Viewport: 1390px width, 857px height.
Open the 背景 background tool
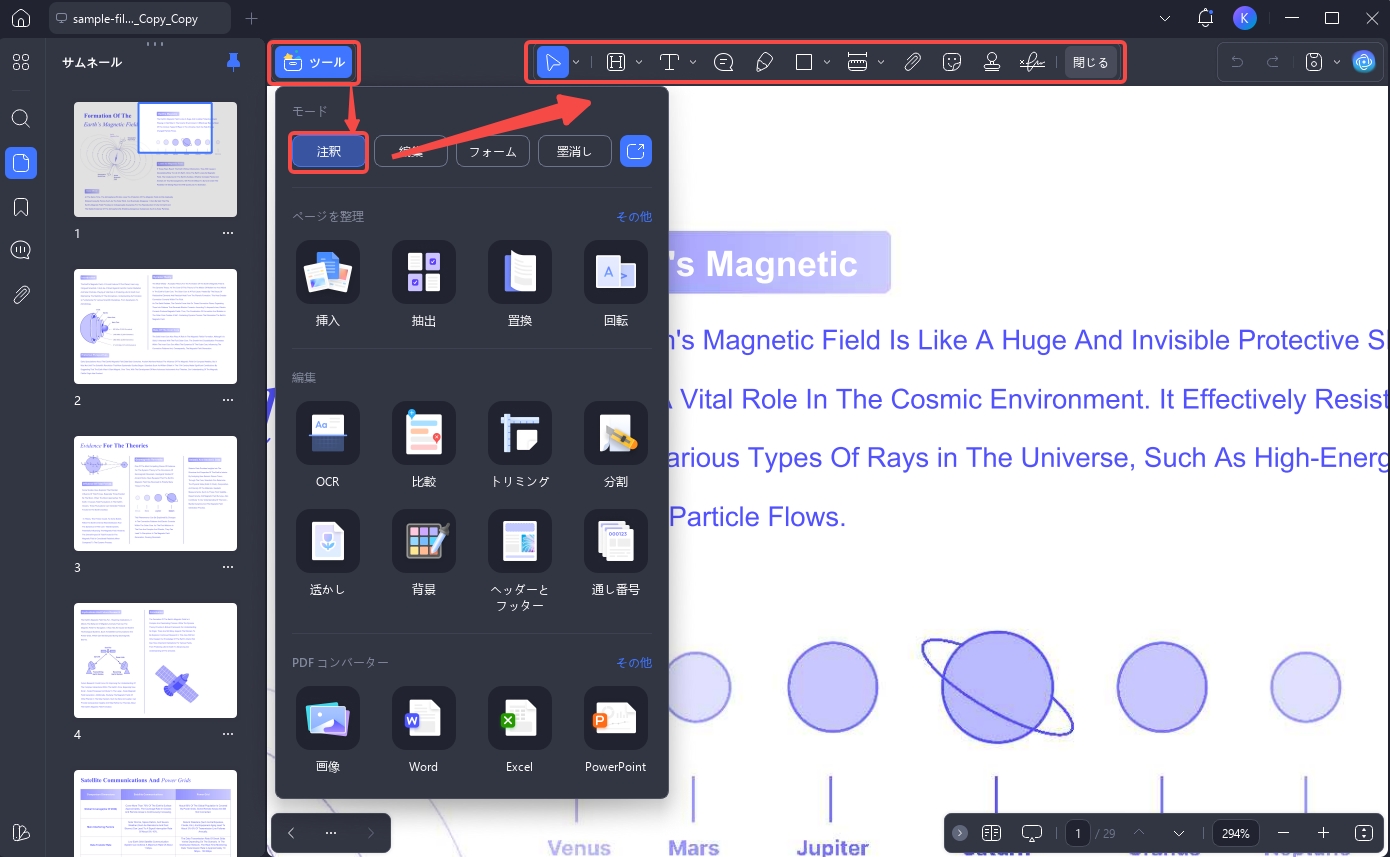click(x=424, y=554)
